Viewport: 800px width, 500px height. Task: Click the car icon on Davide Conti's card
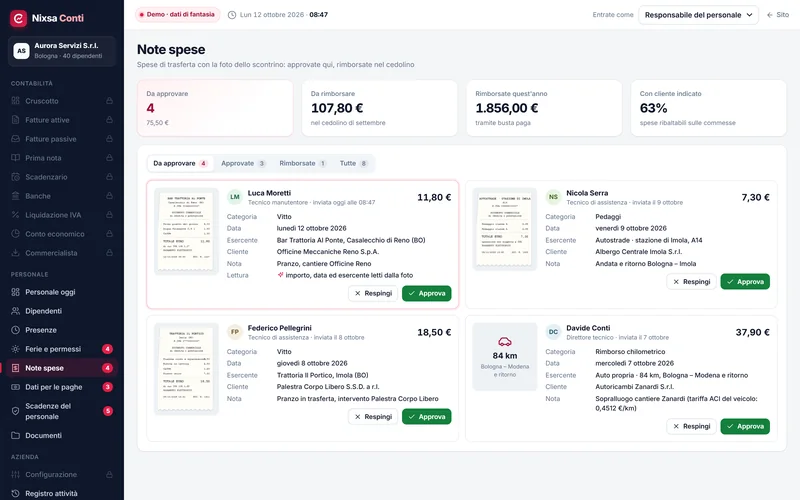505,342
